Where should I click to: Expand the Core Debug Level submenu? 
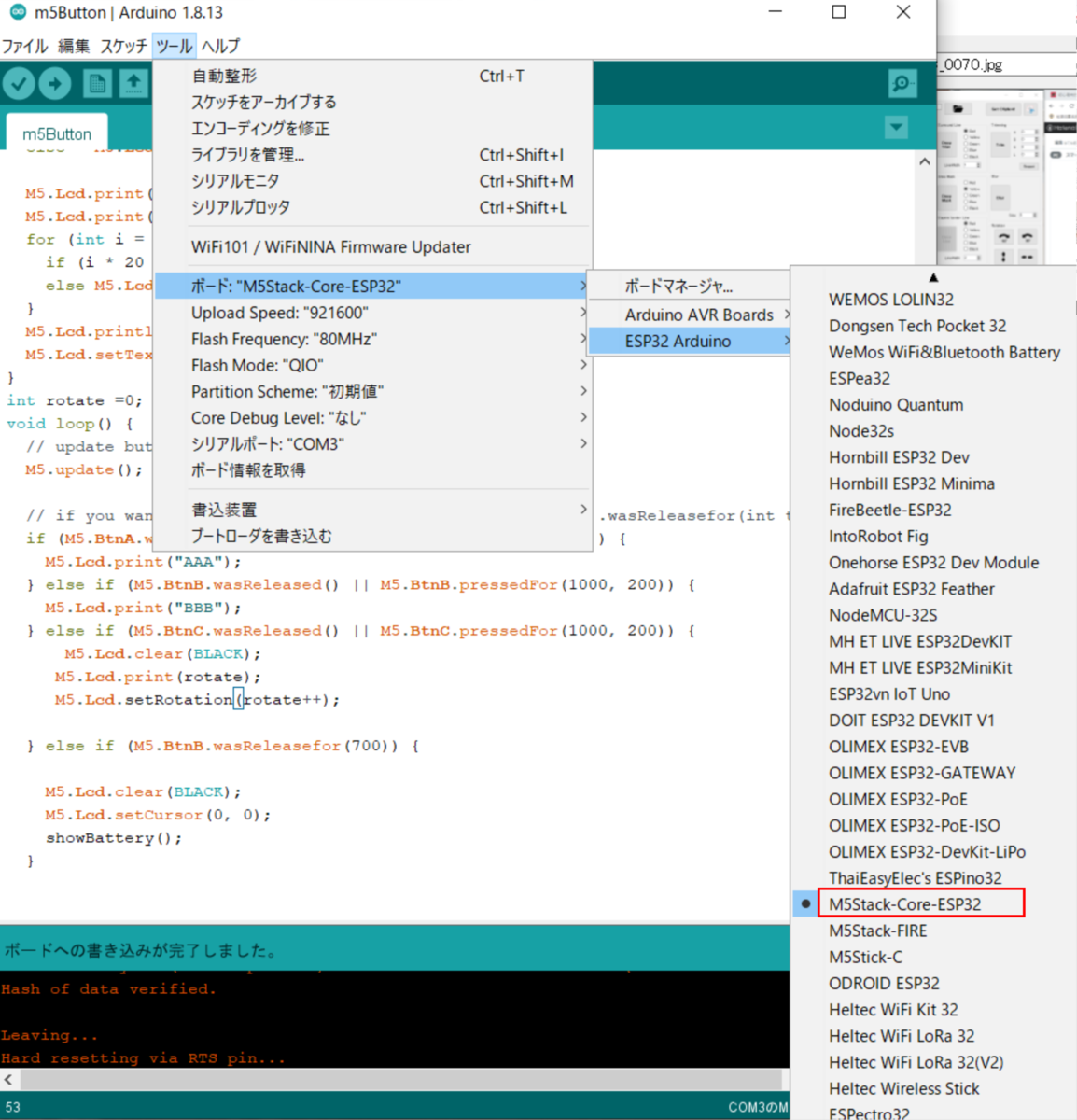(372, 417)
